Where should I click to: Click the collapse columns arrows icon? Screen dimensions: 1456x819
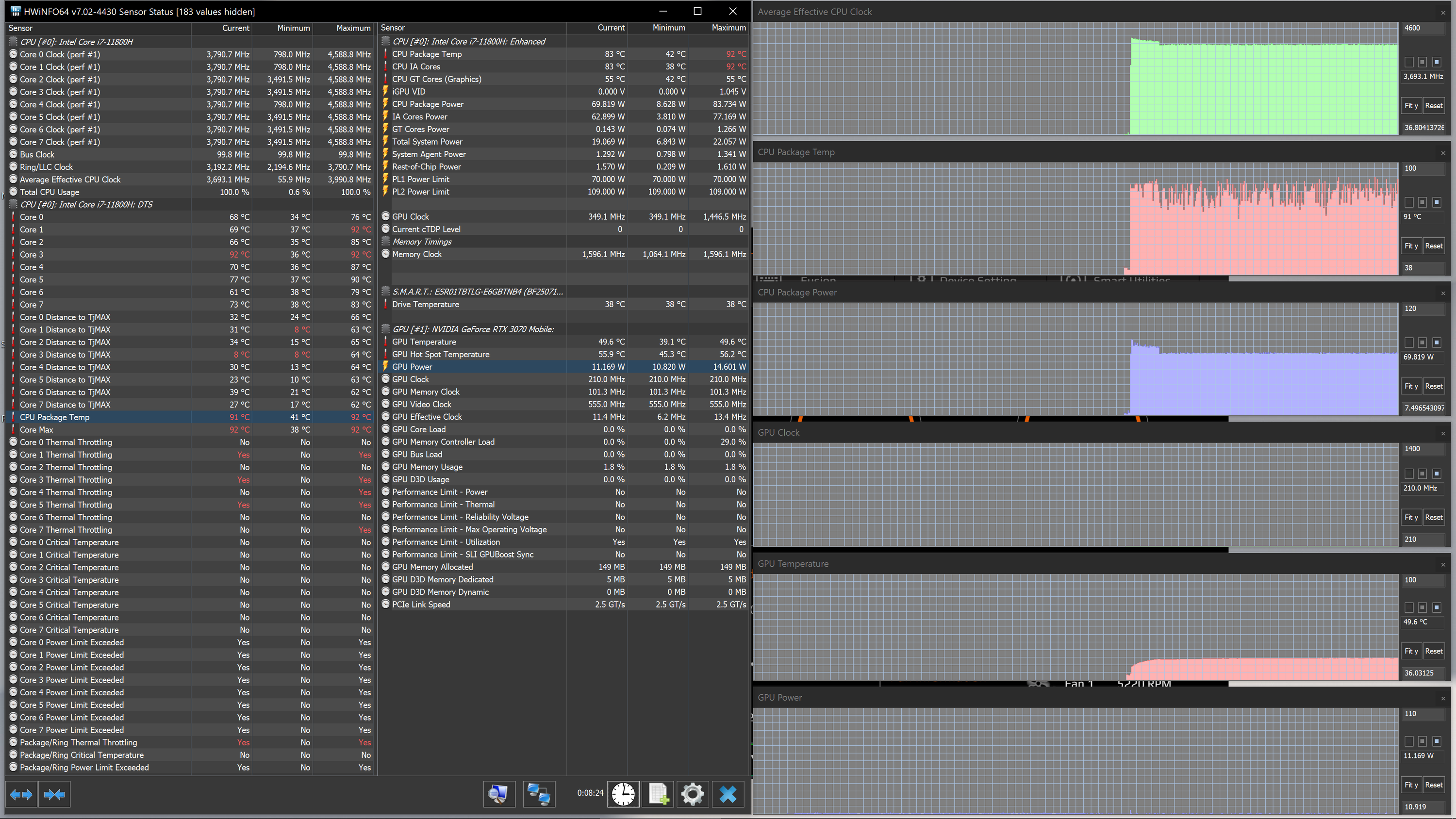54,795
